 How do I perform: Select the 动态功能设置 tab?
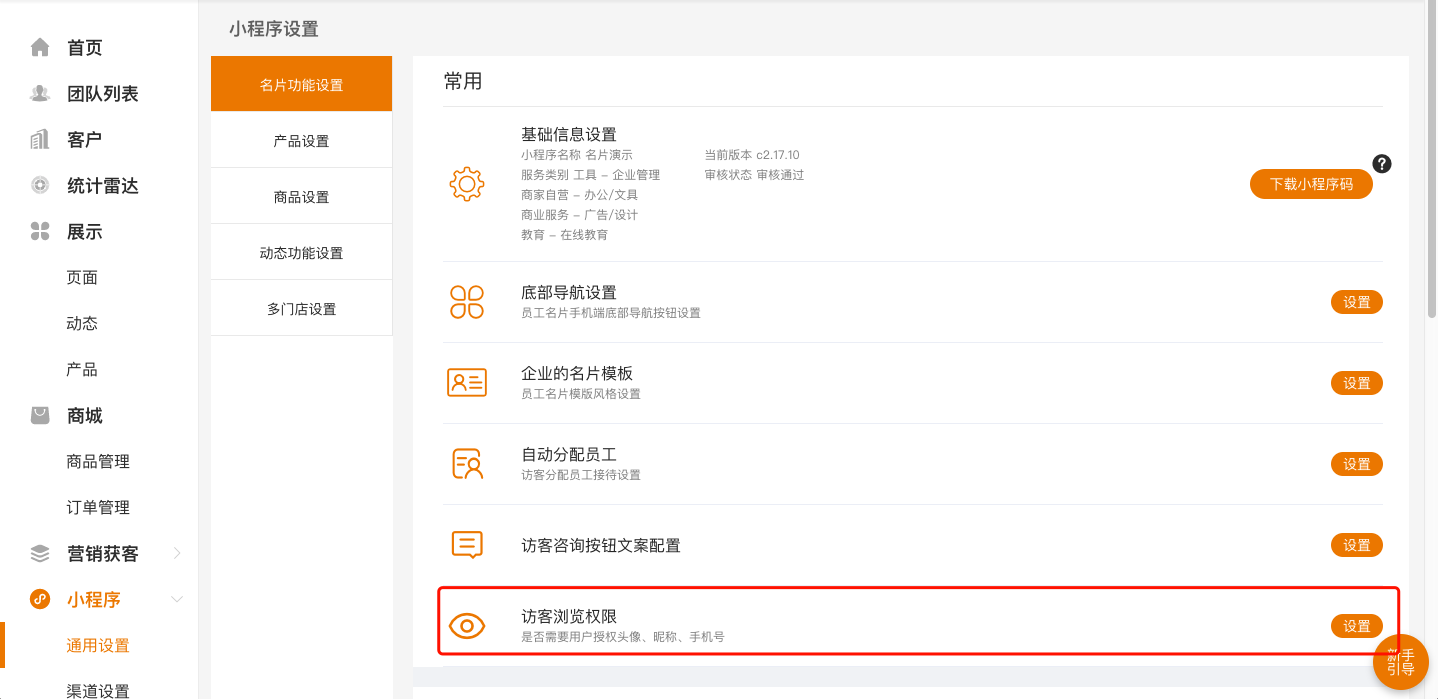pyautogui.click(x=301, y=253)
